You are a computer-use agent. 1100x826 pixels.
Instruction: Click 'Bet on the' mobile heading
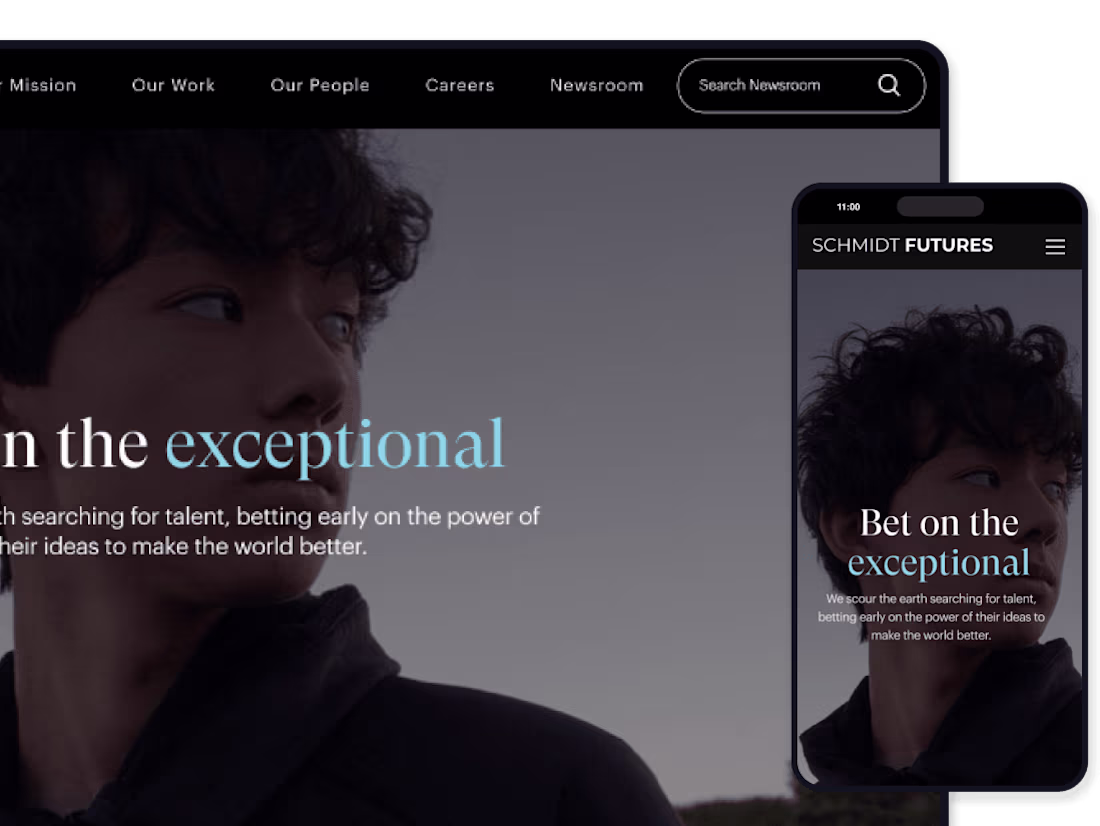[x=939, y=523]
